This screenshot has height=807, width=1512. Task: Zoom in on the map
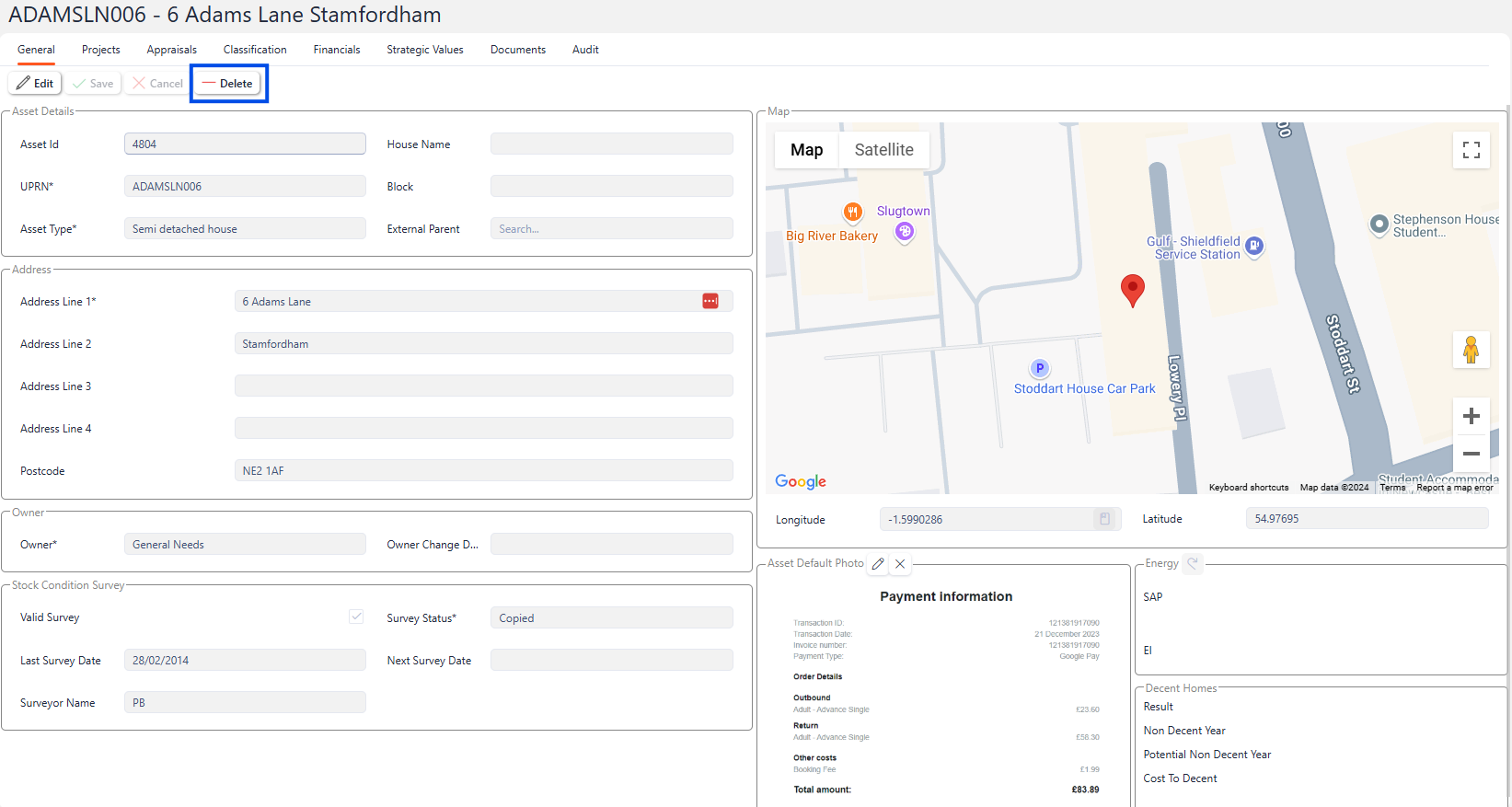(1471, 416)
